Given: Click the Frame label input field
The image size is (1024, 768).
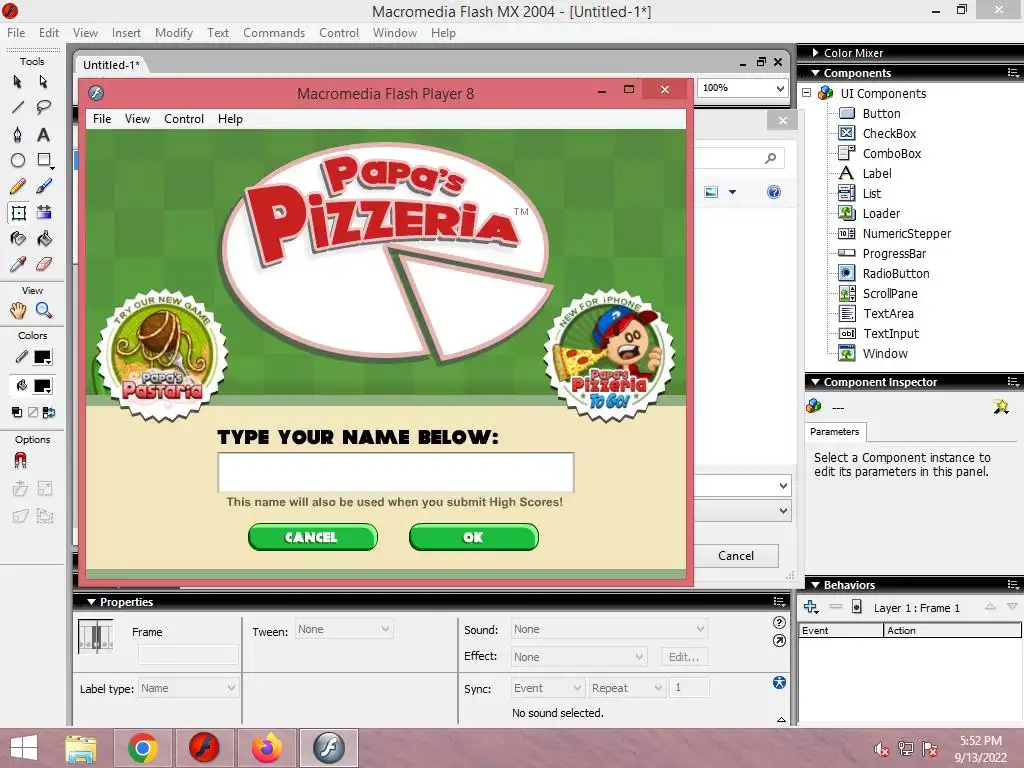Looking at the screenshot, I should click(x=188, y=654).
